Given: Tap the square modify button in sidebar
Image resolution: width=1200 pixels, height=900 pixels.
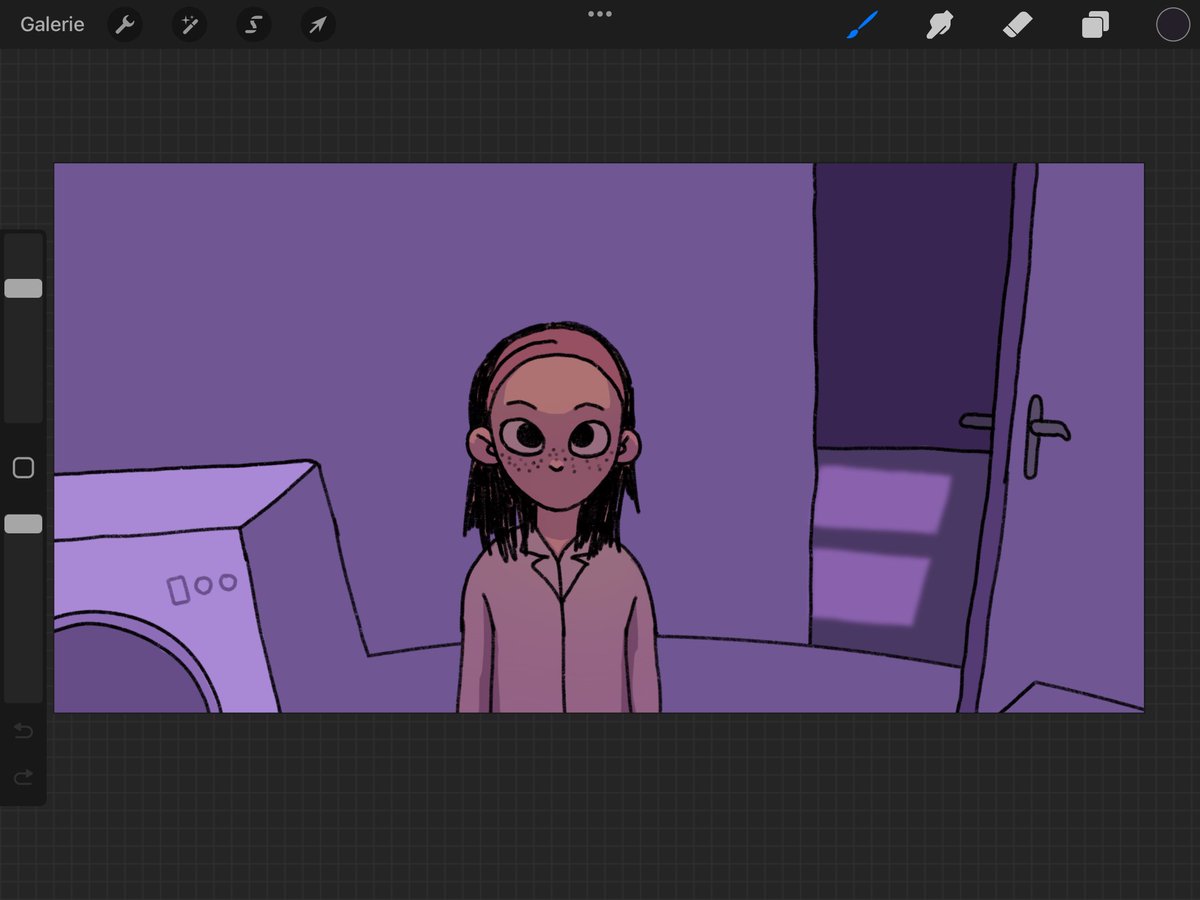Looking at the screenshot, I should click(23, 468).
